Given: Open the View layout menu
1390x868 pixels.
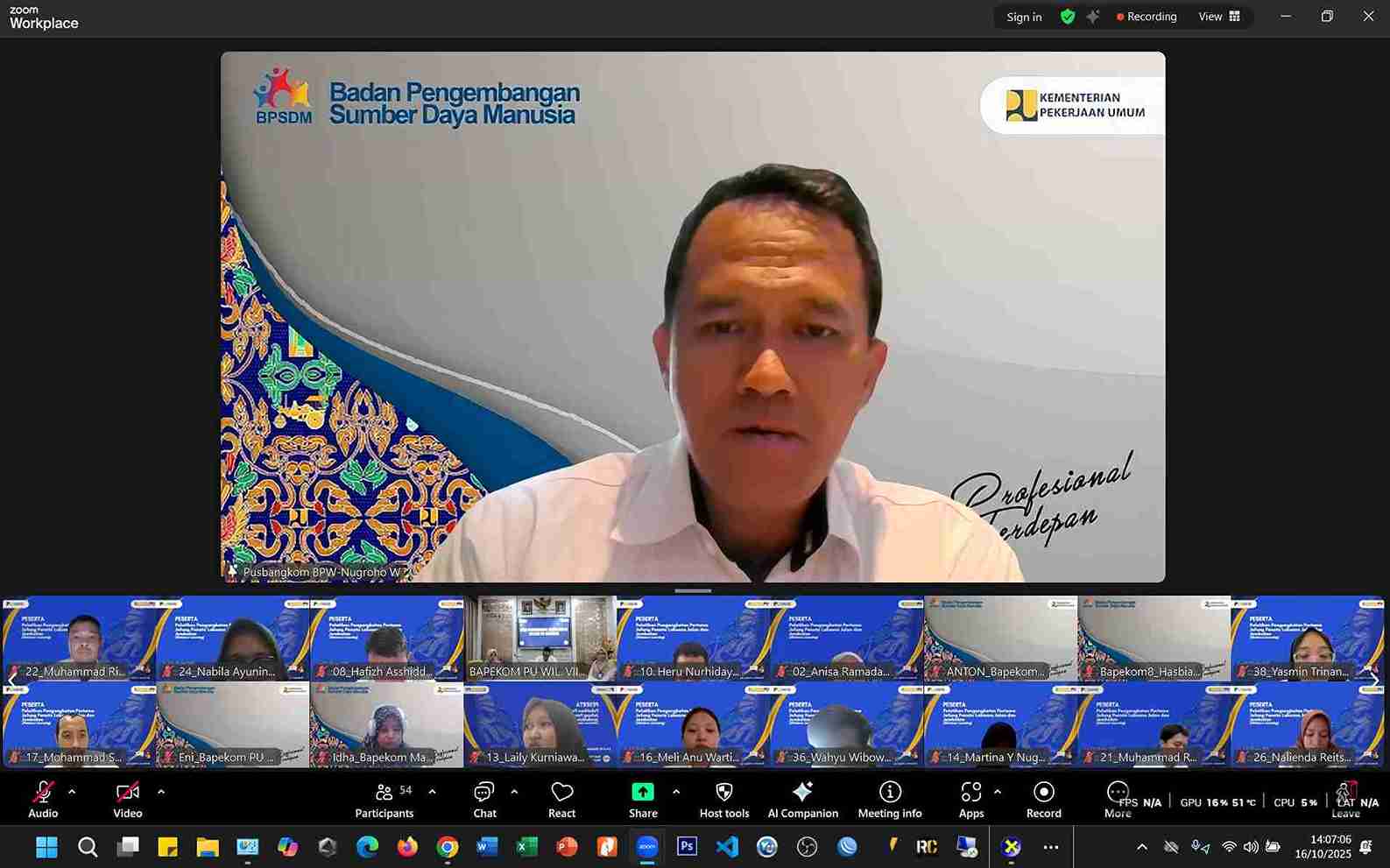Looking at the screenshot, I should click(1219, 17).
